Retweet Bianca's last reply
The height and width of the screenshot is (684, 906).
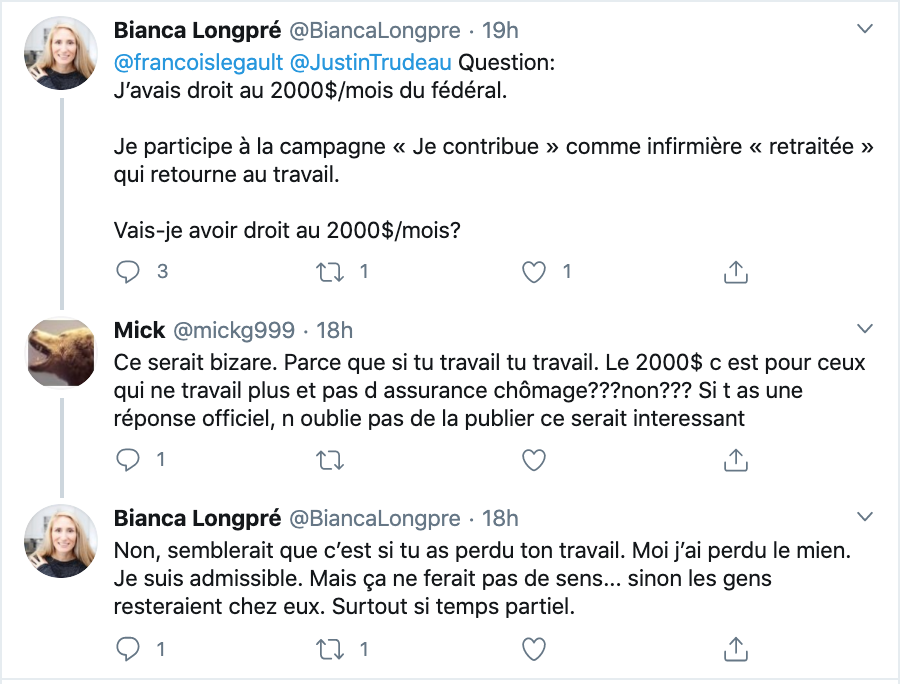pos(330,649)
